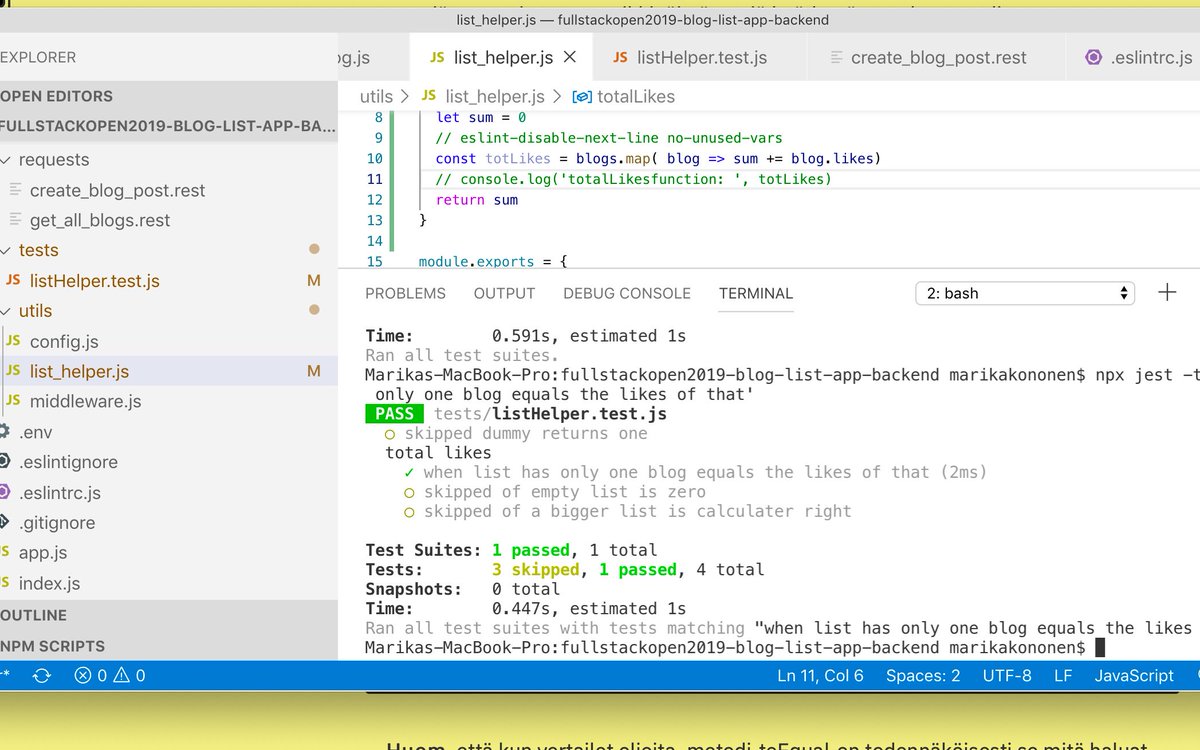Viewport: 1200px width, 750px height.
Task: Open create_blog_post.rest in explorer
Action: coord(117,190)
